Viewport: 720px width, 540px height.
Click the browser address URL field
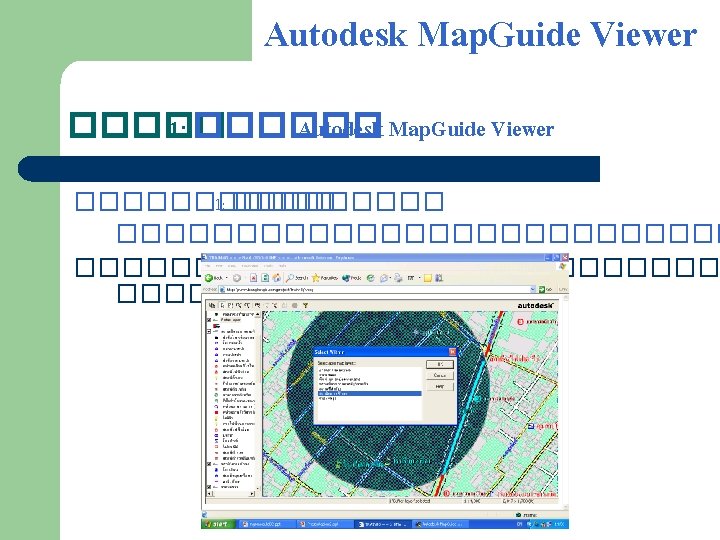pos(374,289)
